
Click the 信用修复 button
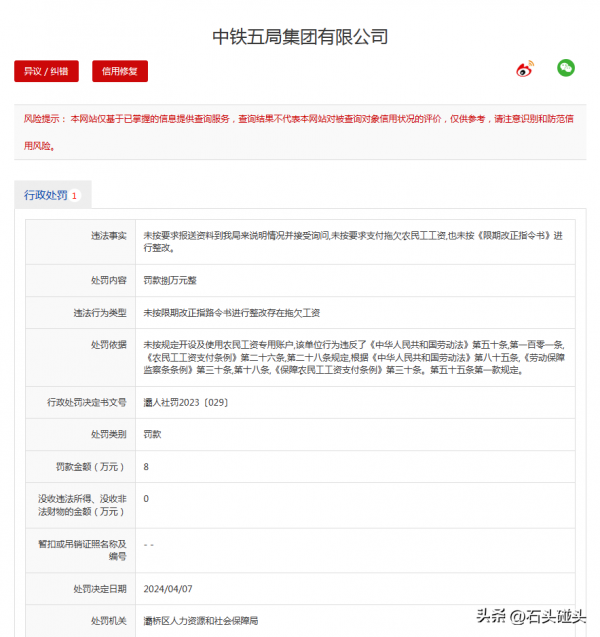coord(120,71)
